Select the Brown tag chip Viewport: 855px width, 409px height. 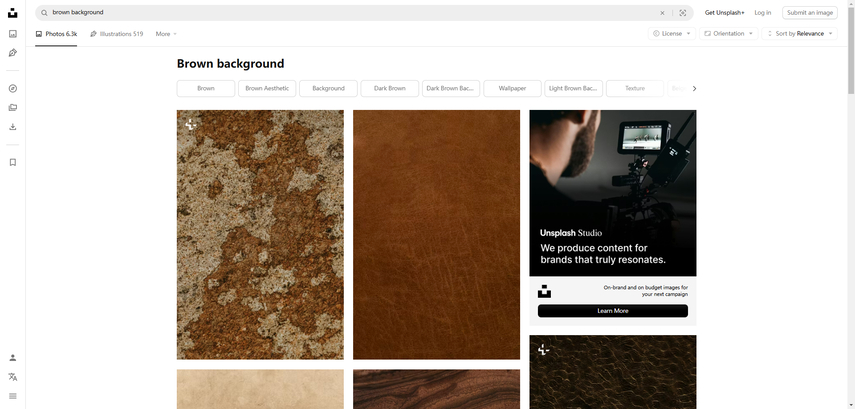tap(206, 88)
